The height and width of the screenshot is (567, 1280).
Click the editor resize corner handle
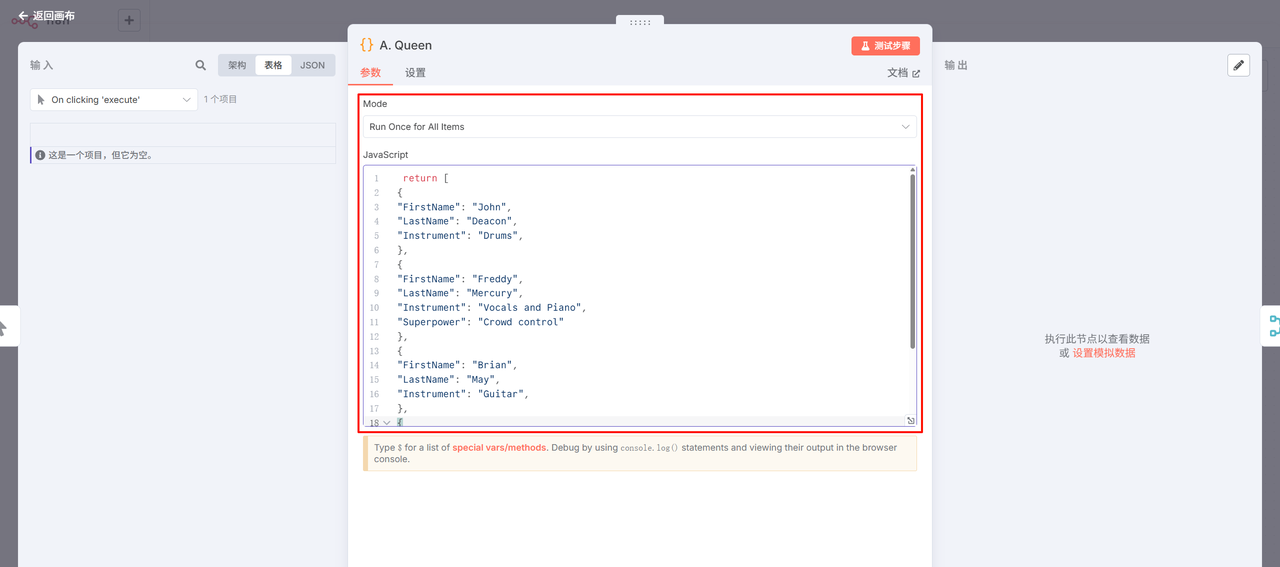point(910,421)
